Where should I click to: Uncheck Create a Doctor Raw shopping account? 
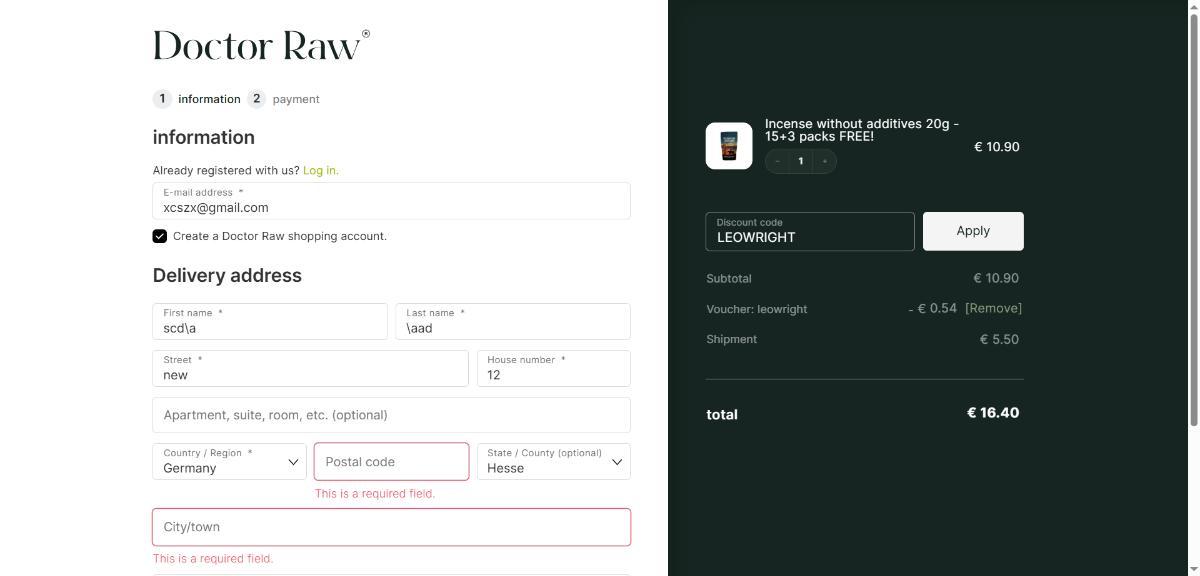(160, 236)
